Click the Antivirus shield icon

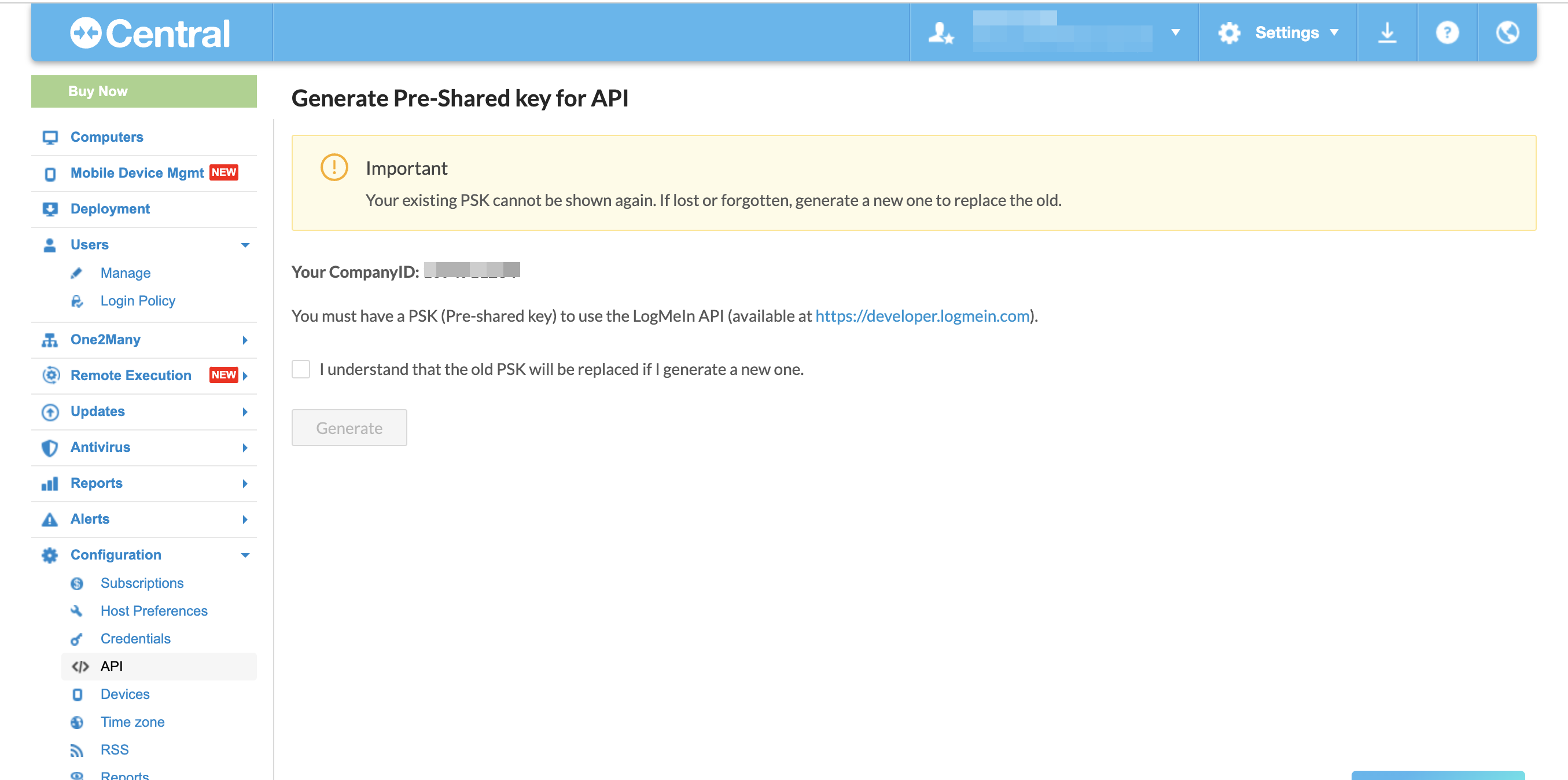click(50, 447)
